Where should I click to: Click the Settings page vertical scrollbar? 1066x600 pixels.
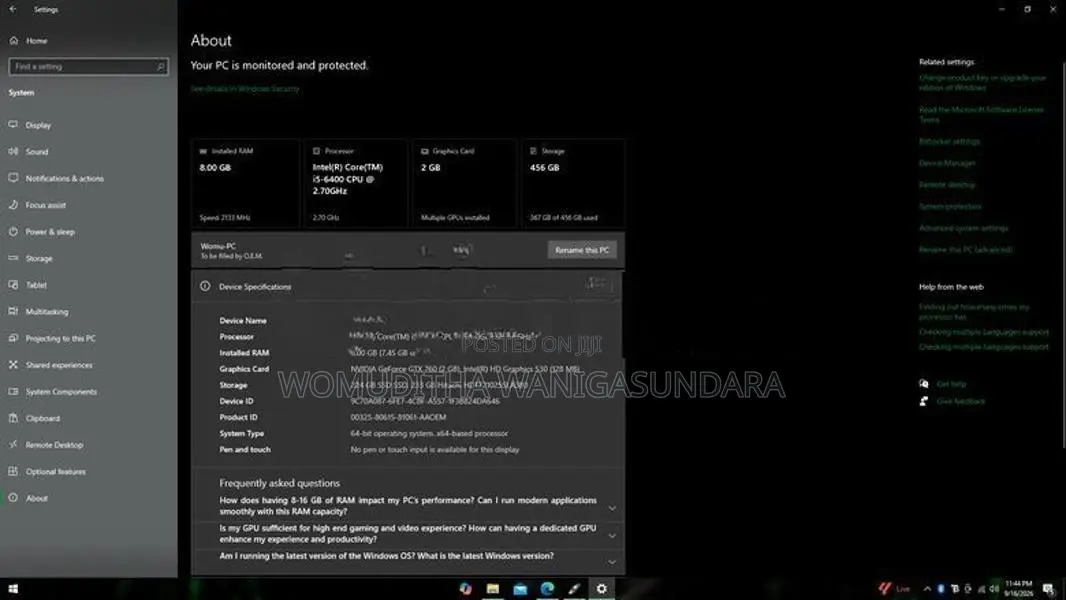pyautogui.click(x=1063, y=255)
